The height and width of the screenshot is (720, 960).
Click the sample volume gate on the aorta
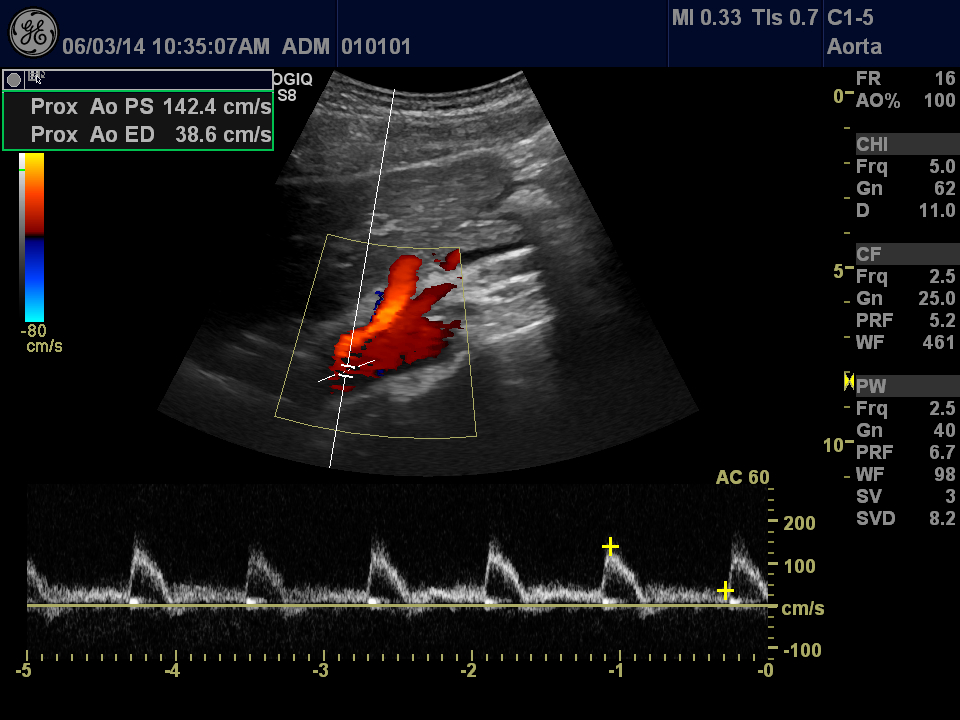346,370
